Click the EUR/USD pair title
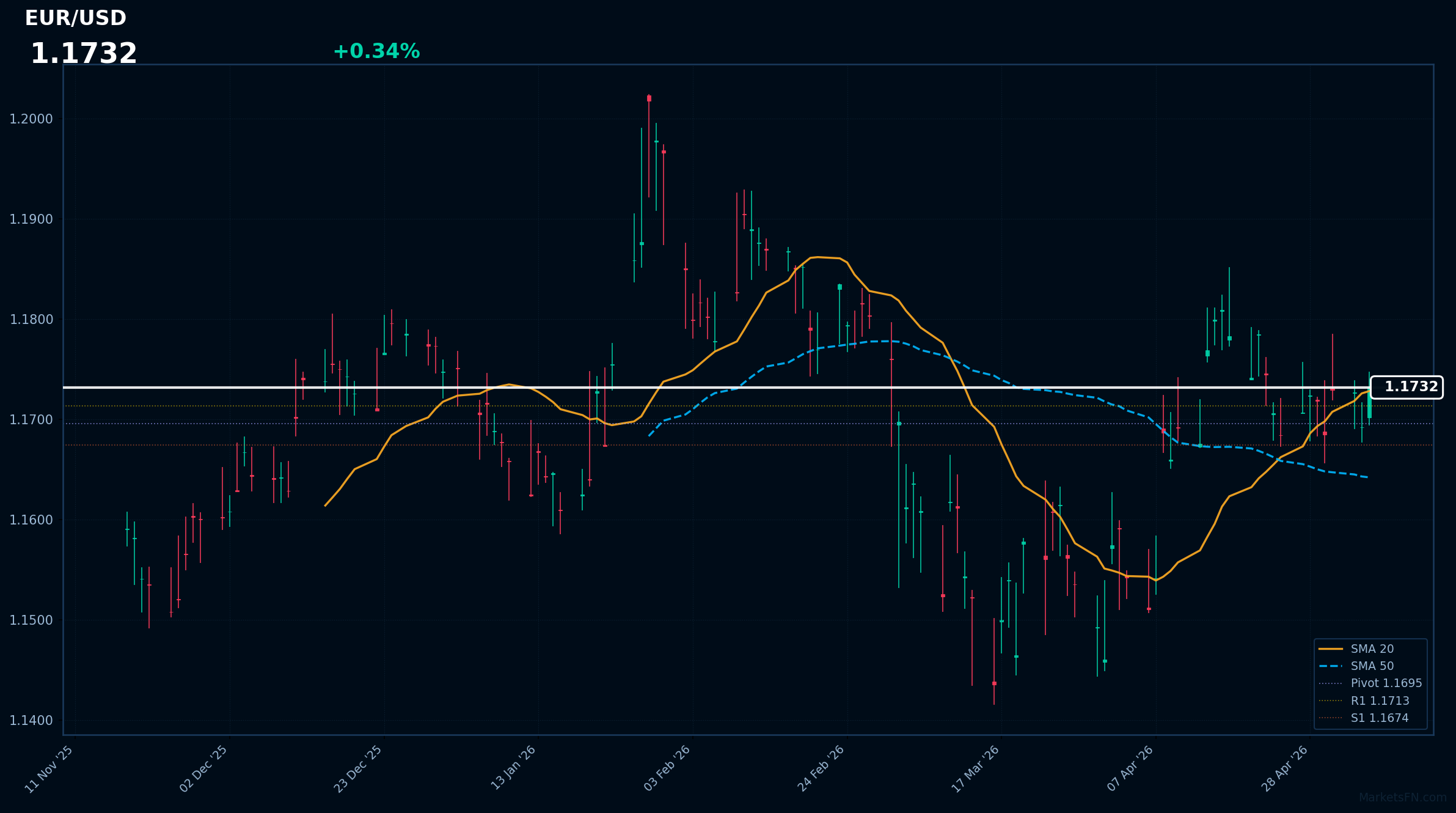1456x813 pixels. (76, 18)
